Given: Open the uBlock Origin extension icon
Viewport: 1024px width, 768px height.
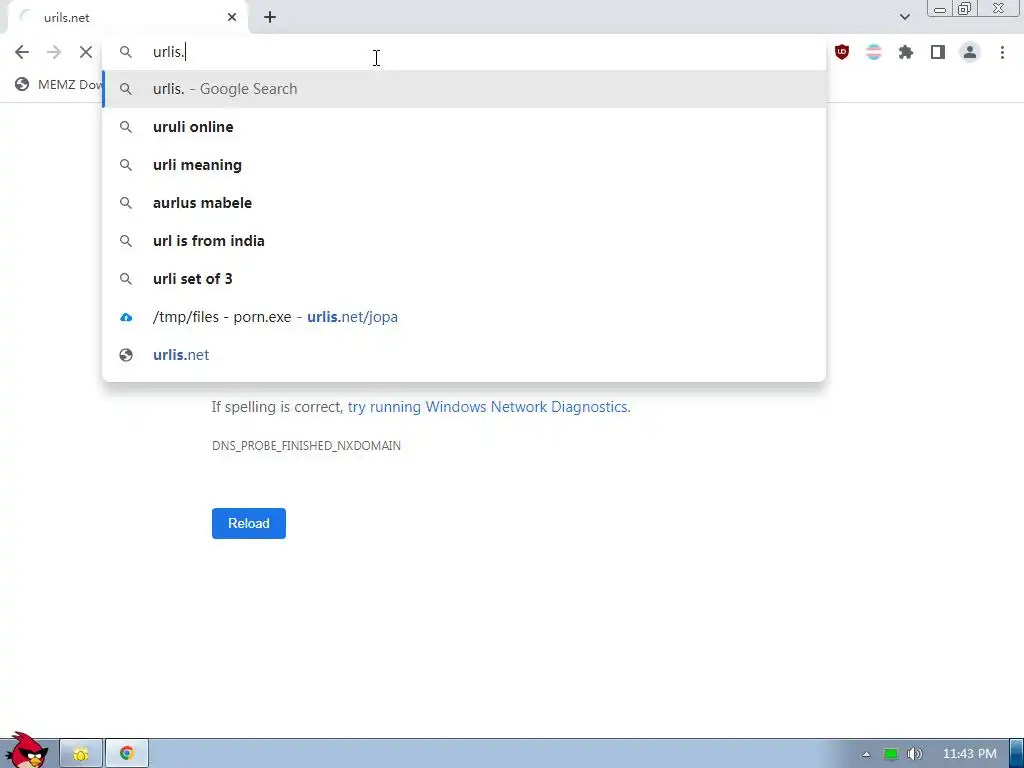Looking at the screenshot, I should tap(842, 52).
